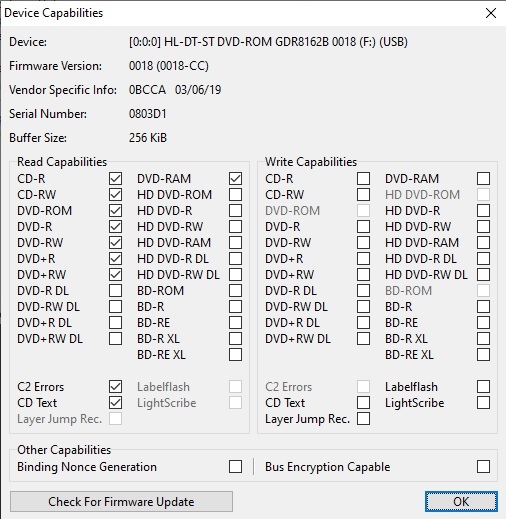The height and width of the screenshot is (519, 506).
Task: Enable the DVD-RAM write checkbox
Action: [x=483, y=178]
